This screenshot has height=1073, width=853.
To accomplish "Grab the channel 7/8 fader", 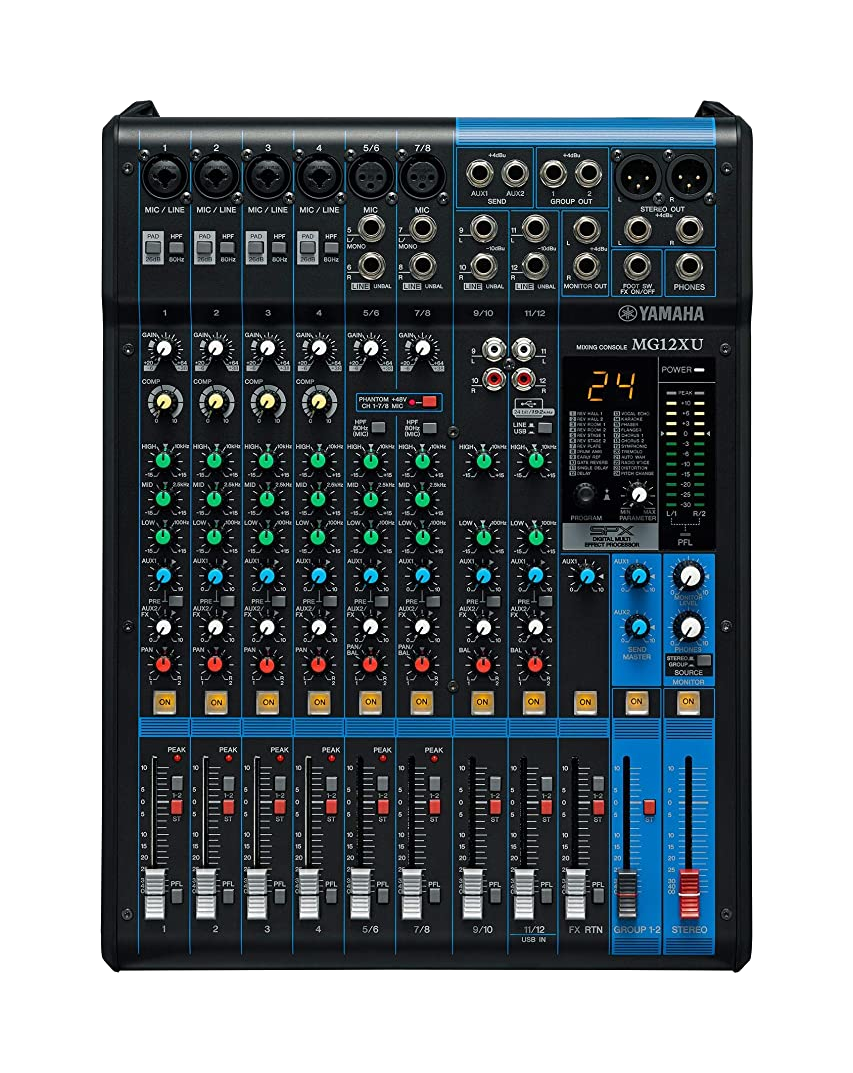I will [412, 894].
